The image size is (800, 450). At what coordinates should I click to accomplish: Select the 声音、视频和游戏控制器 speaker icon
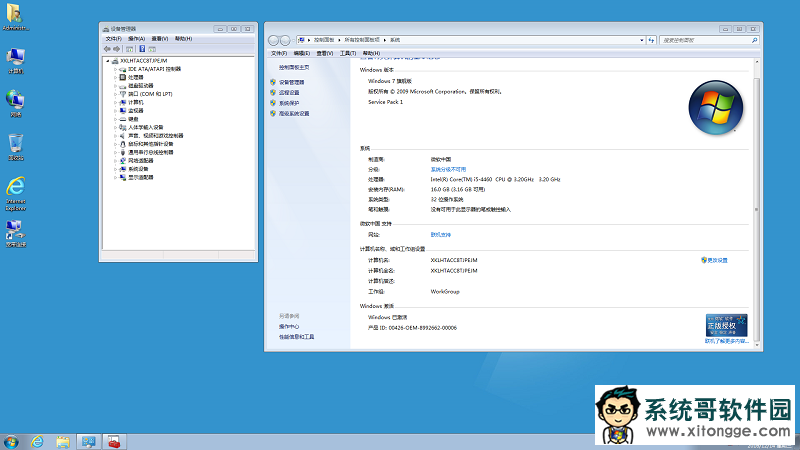click(x=122, y=136)
